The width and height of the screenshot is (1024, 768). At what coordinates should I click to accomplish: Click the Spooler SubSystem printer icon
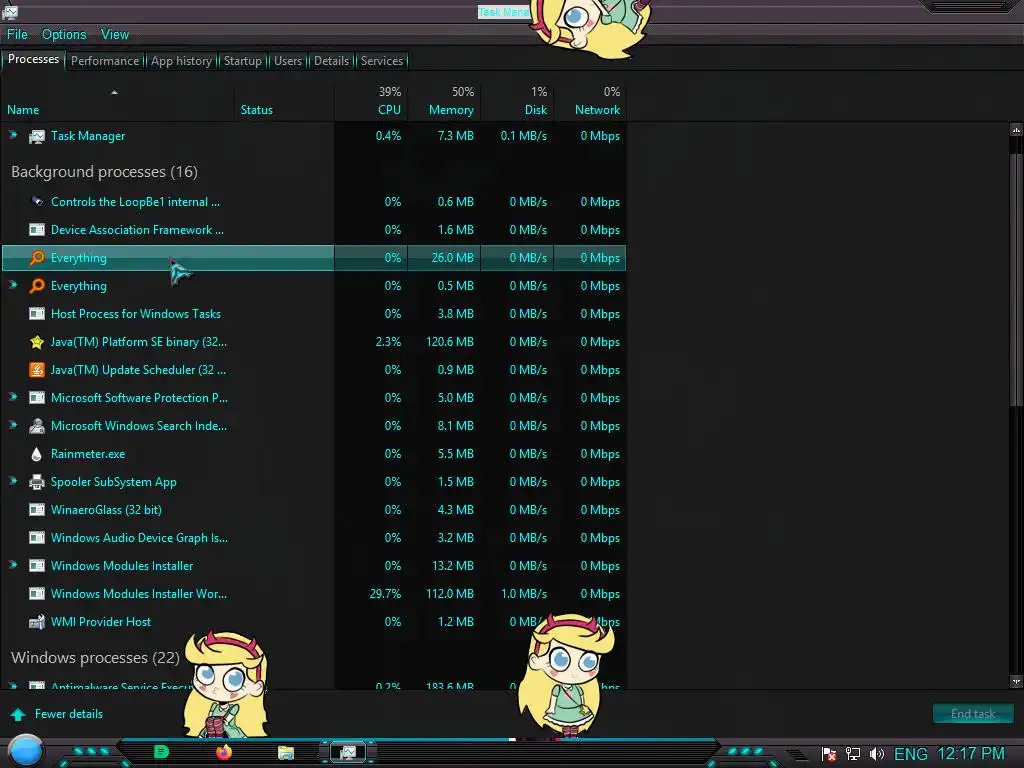pyautogui.click(x=37, y=482)
